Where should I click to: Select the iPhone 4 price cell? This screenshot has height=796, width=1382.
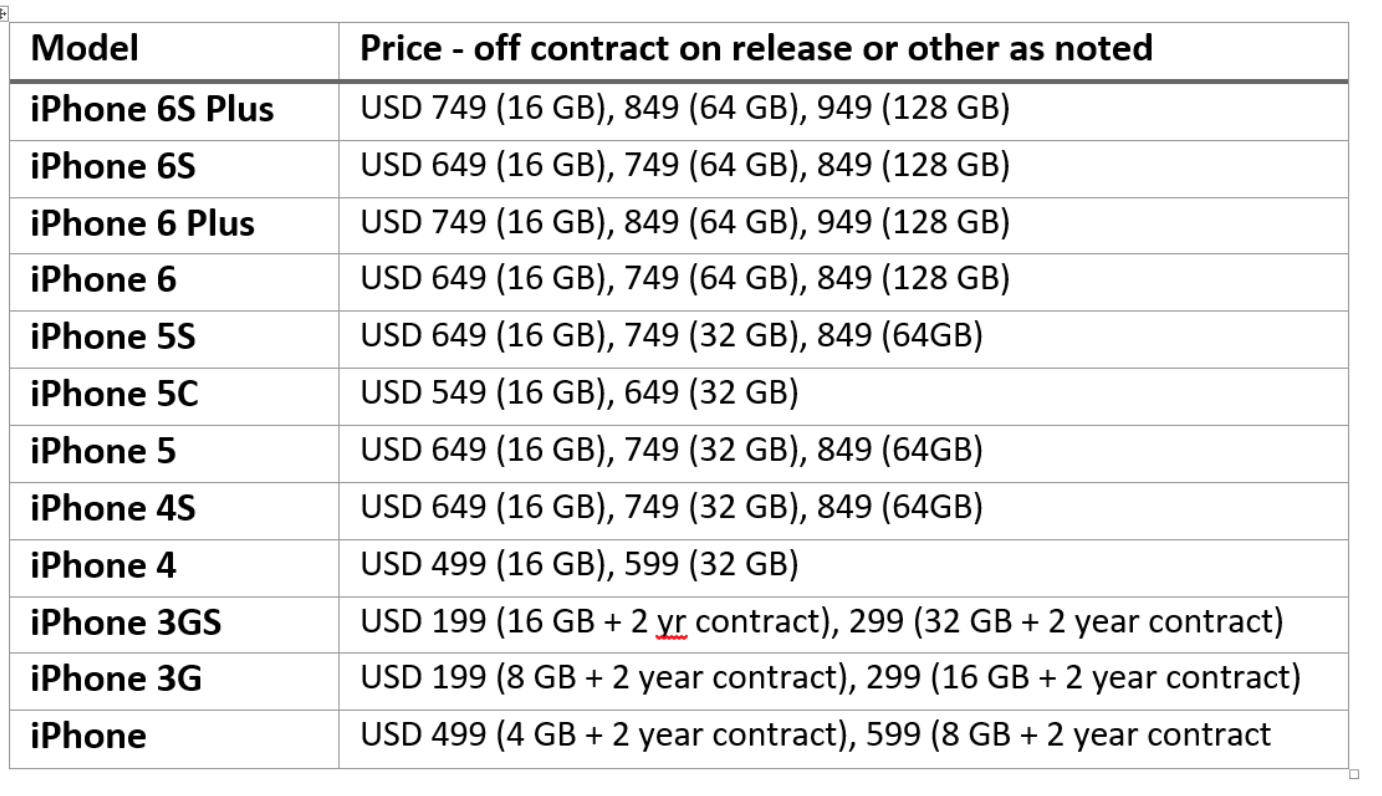[843, 566]
